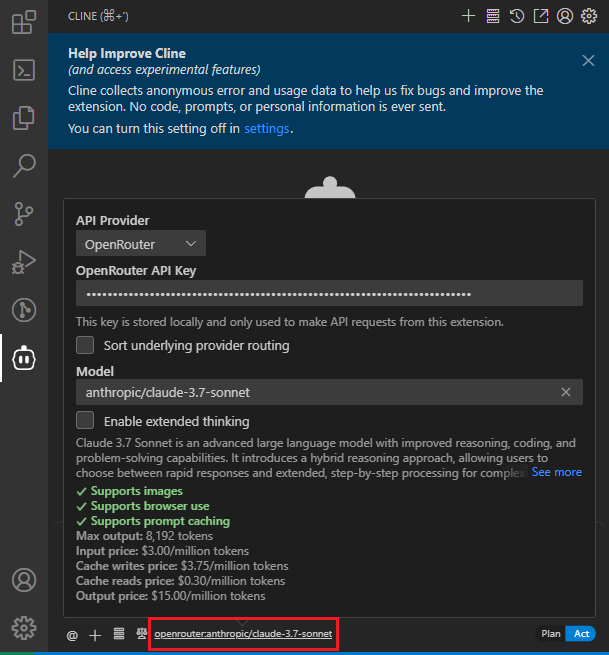Enable extended thinking checkbox

(85, 421)
